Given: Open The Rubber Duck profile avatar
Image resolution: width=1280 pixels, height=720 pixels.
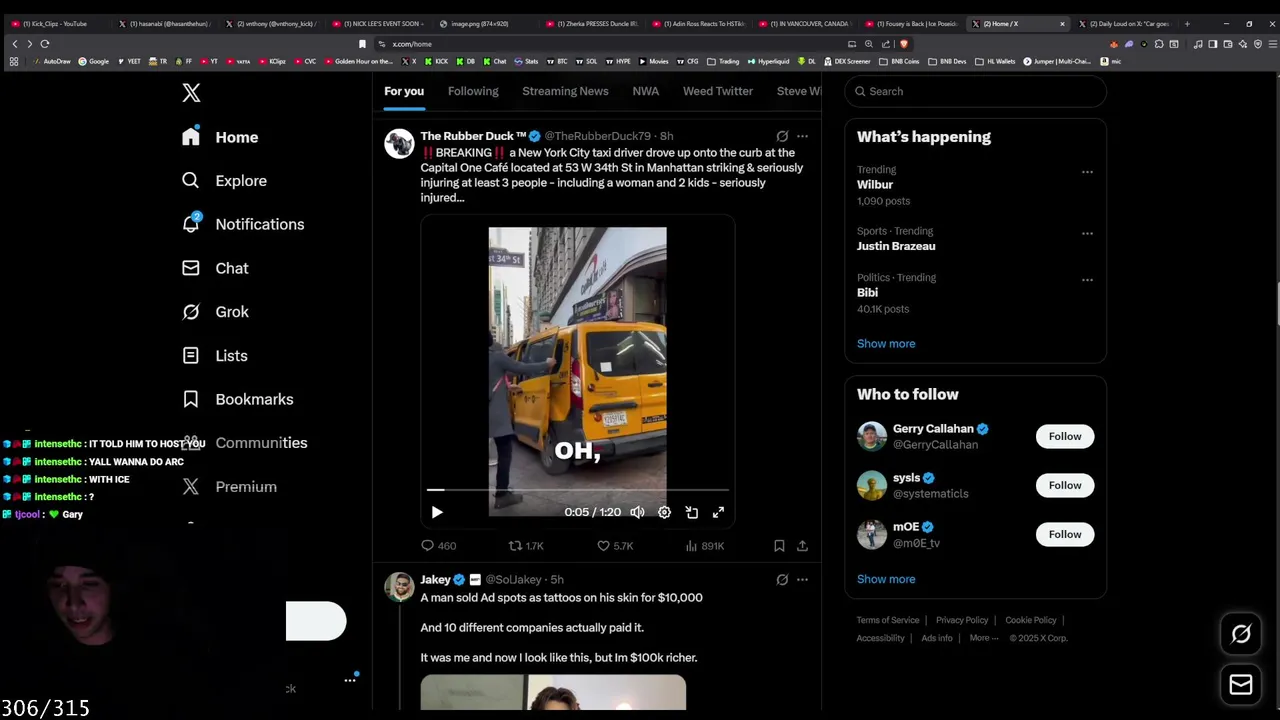Looking at the screenshot, I should tap(399, 144).
